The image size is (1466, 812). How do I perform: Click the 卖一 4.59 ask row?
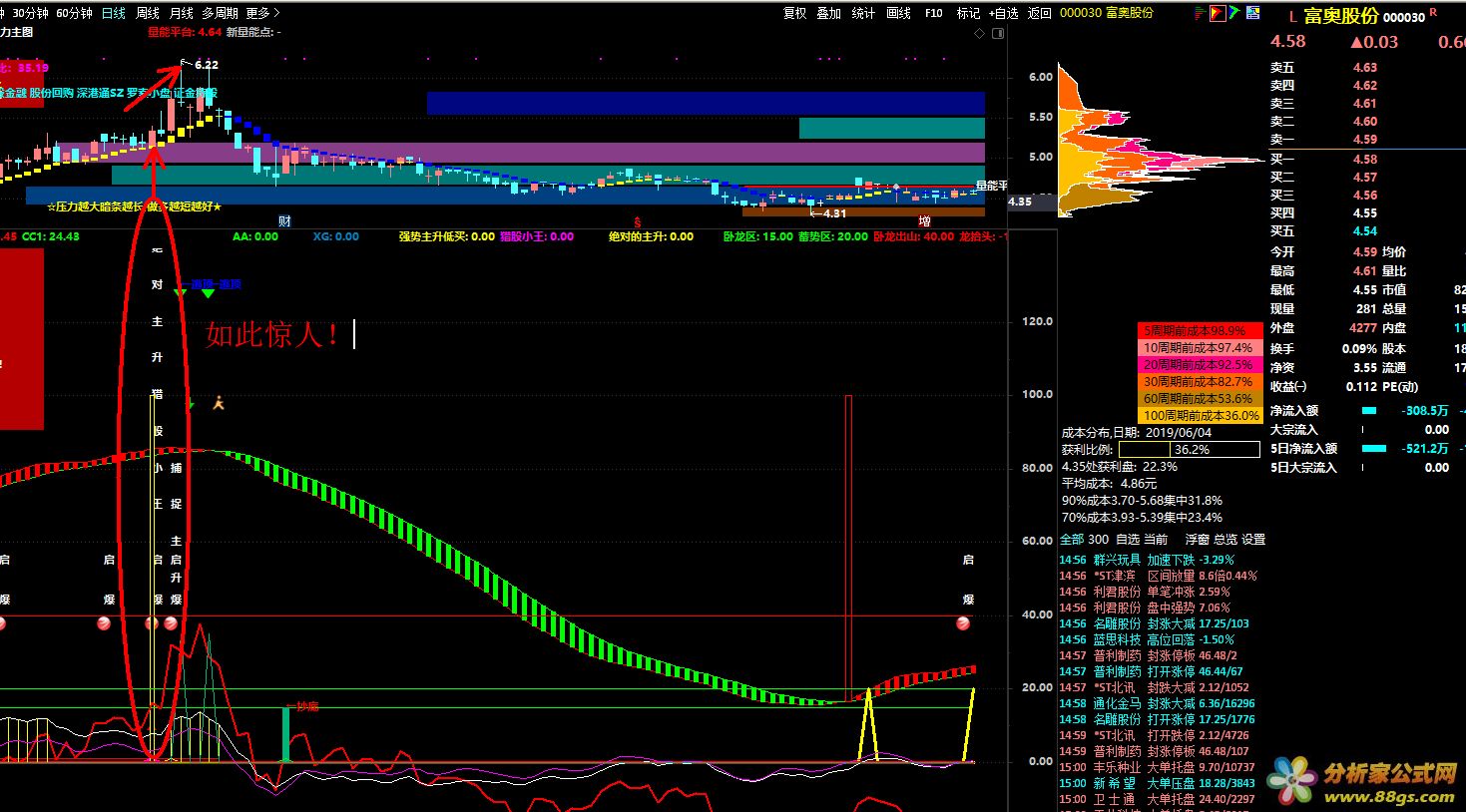(x=1323, y=140)
